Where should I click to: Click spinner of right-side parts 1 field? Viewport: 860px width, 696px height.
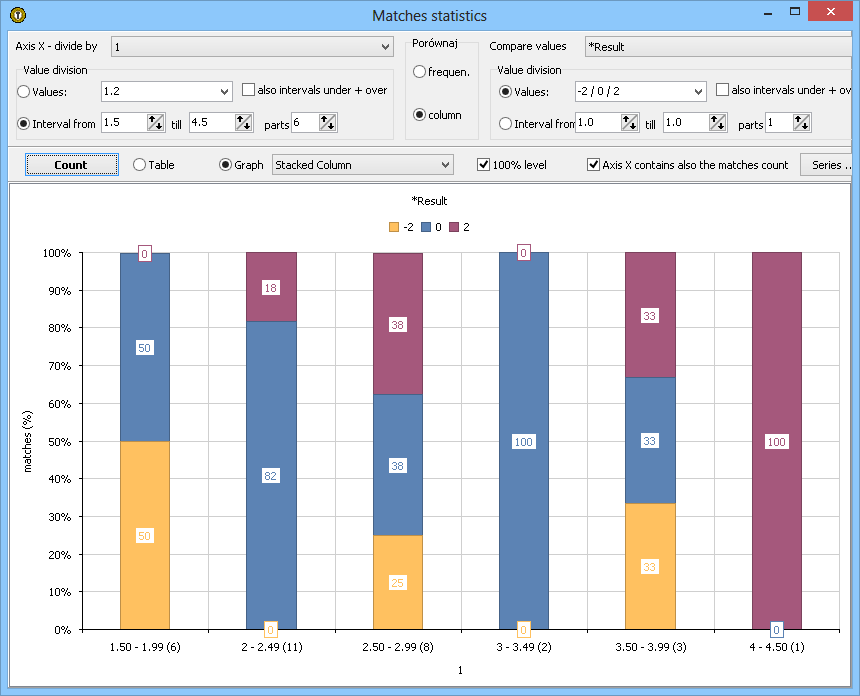(801, 123)
